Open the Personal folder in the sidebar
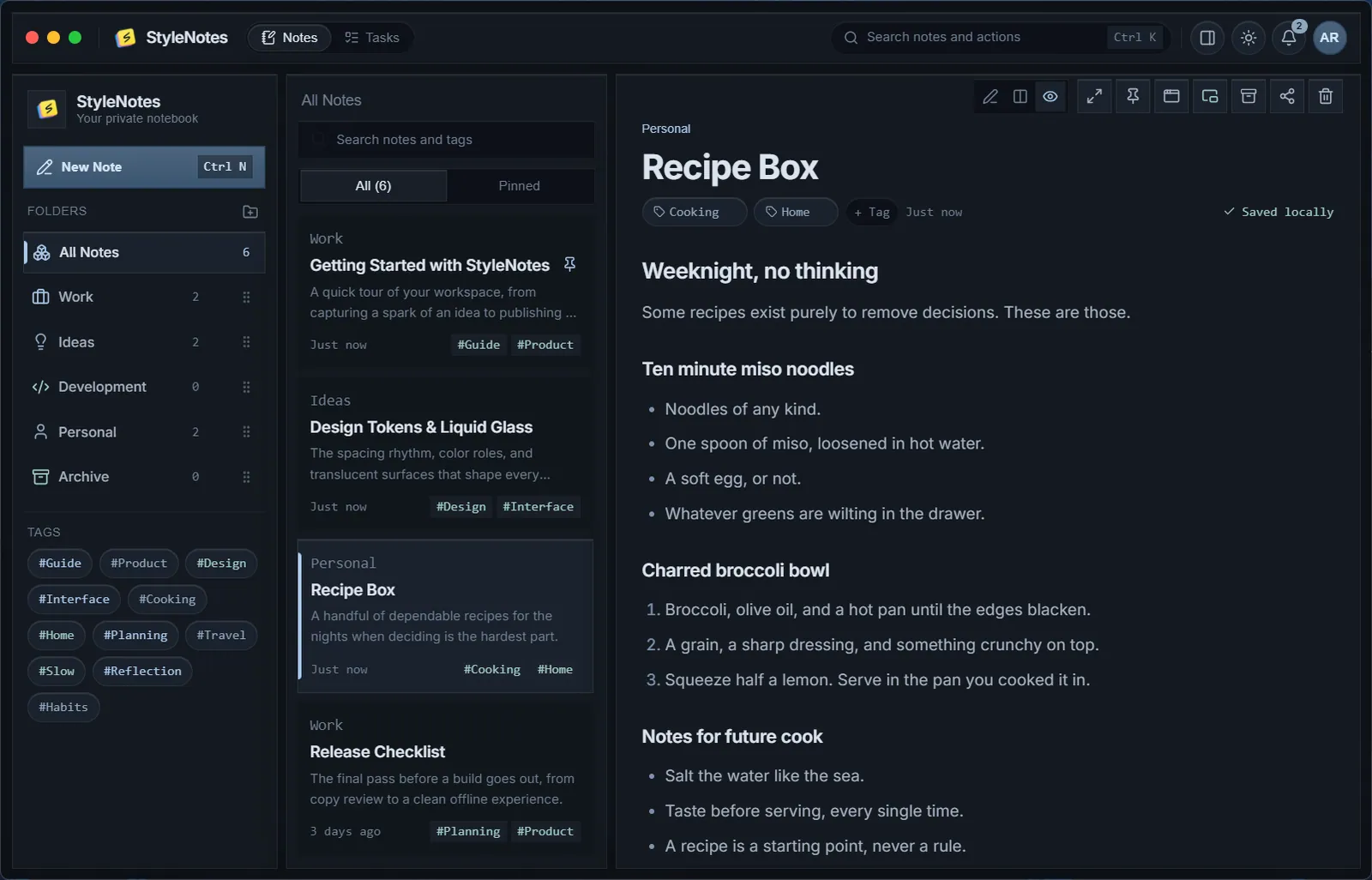Image resolution: width=1372 pixels, height=880 pixels. coord(144,432)
